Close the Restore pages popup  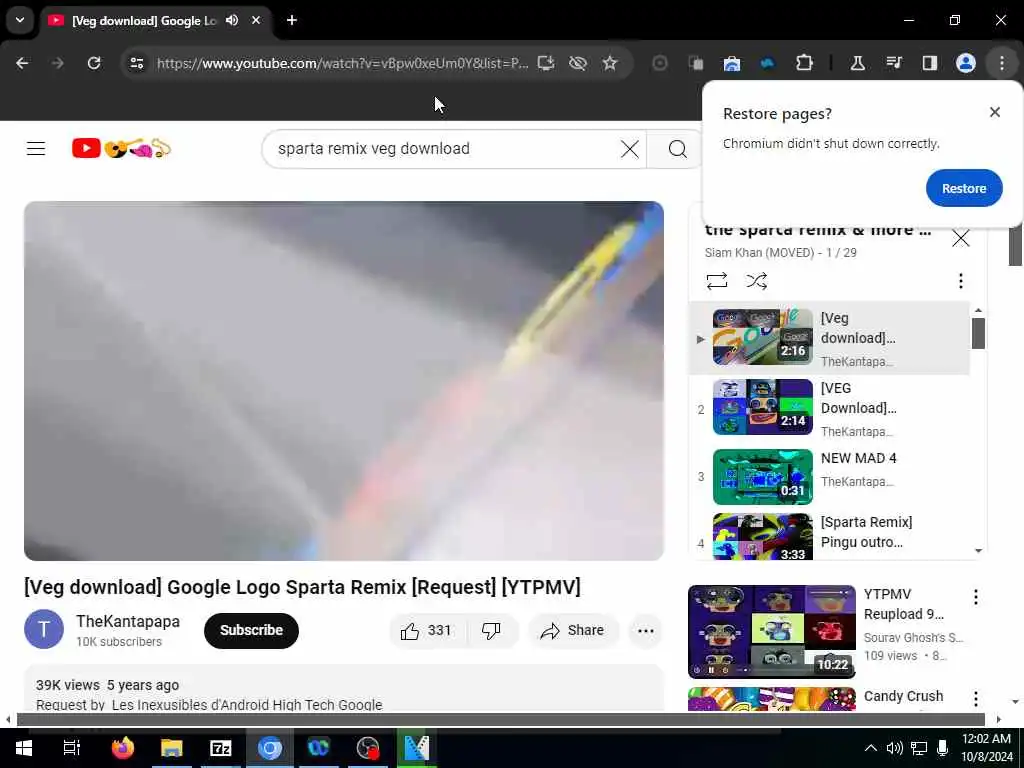pyautogui.click(x=995, y=112)
